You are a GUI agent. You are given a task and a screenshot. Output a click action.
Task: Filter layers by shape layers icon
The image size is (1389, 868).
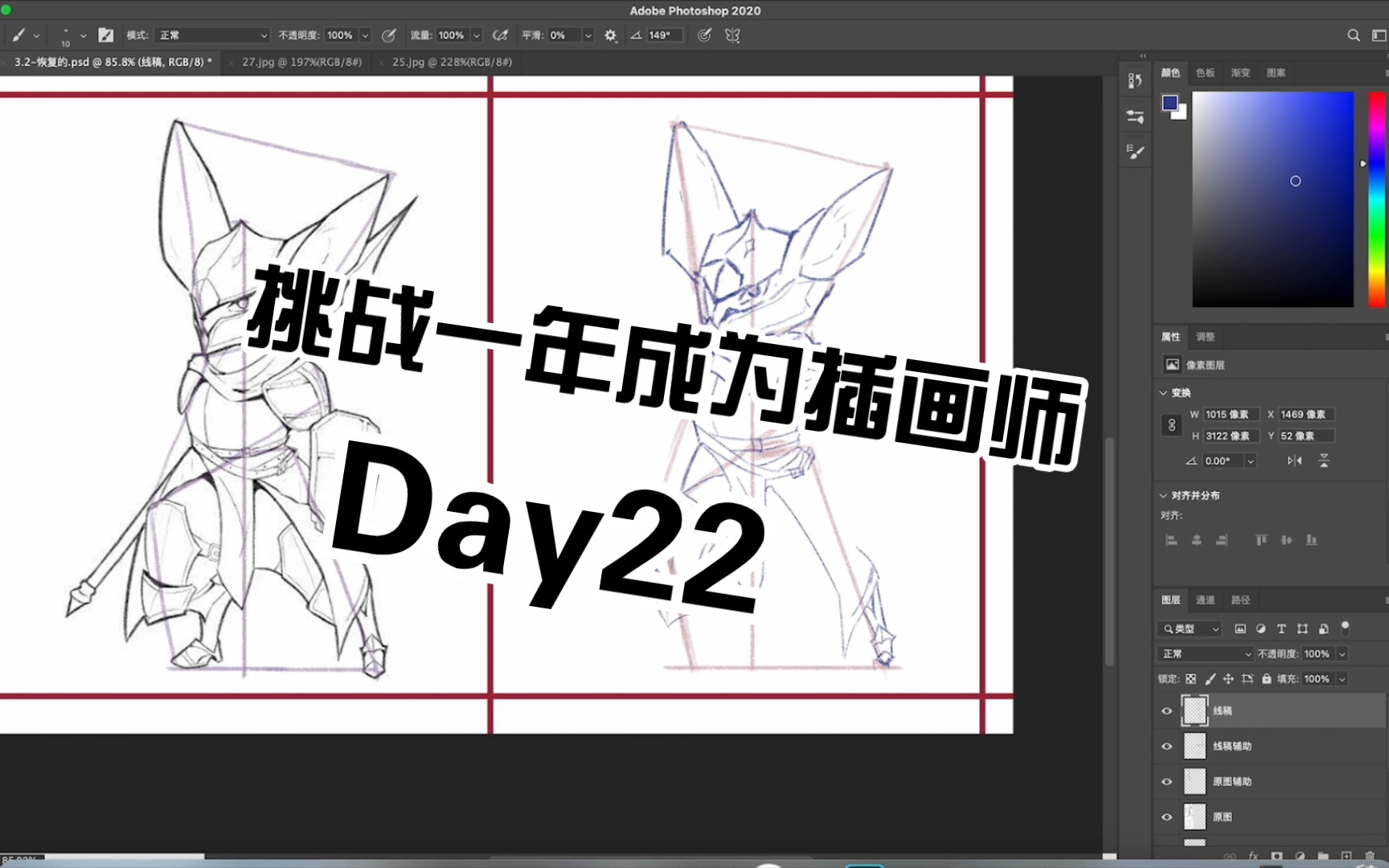click(x=1302, y=628)
